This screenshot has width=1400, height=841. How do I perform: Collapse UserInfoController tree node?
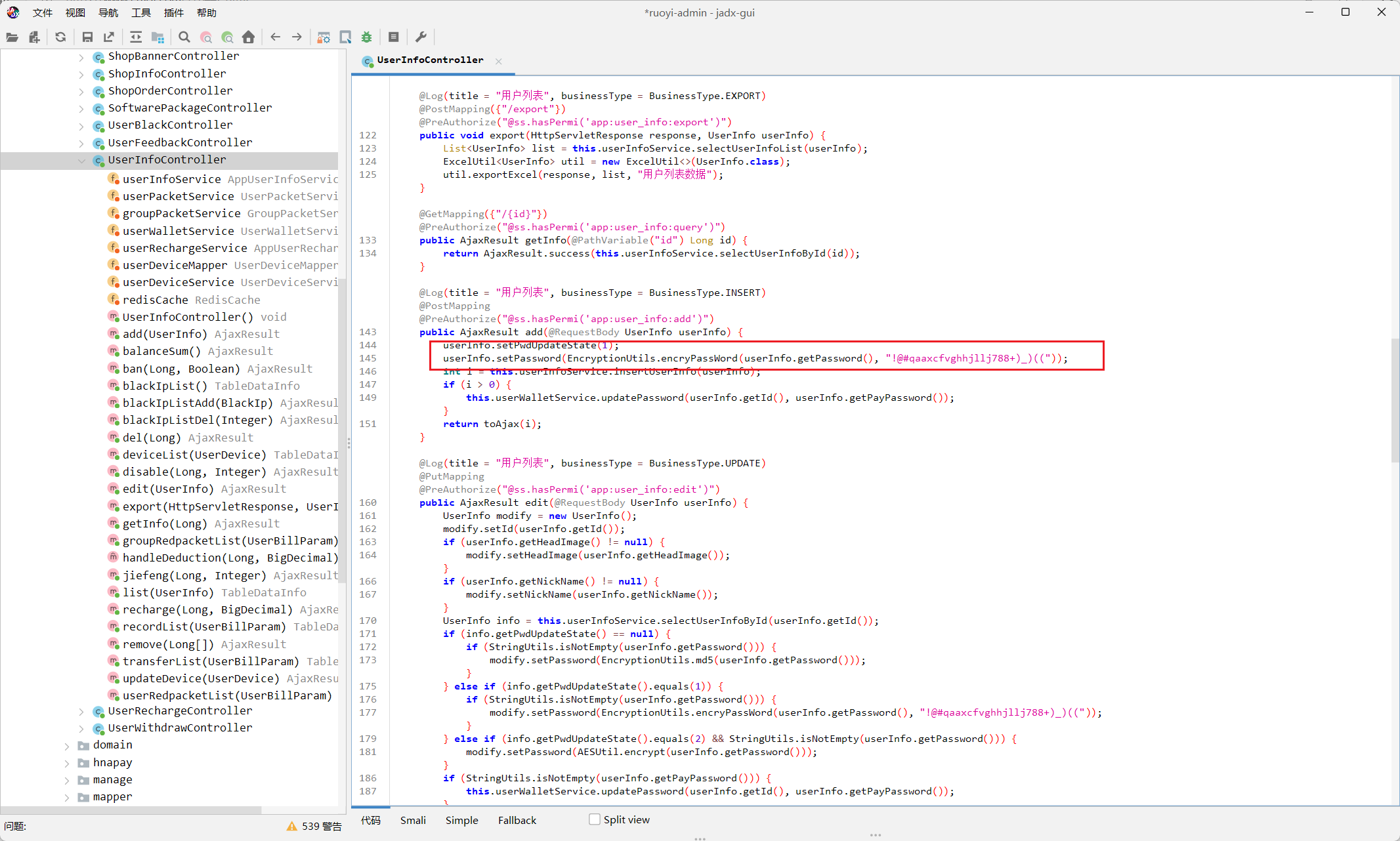[81, 160]
